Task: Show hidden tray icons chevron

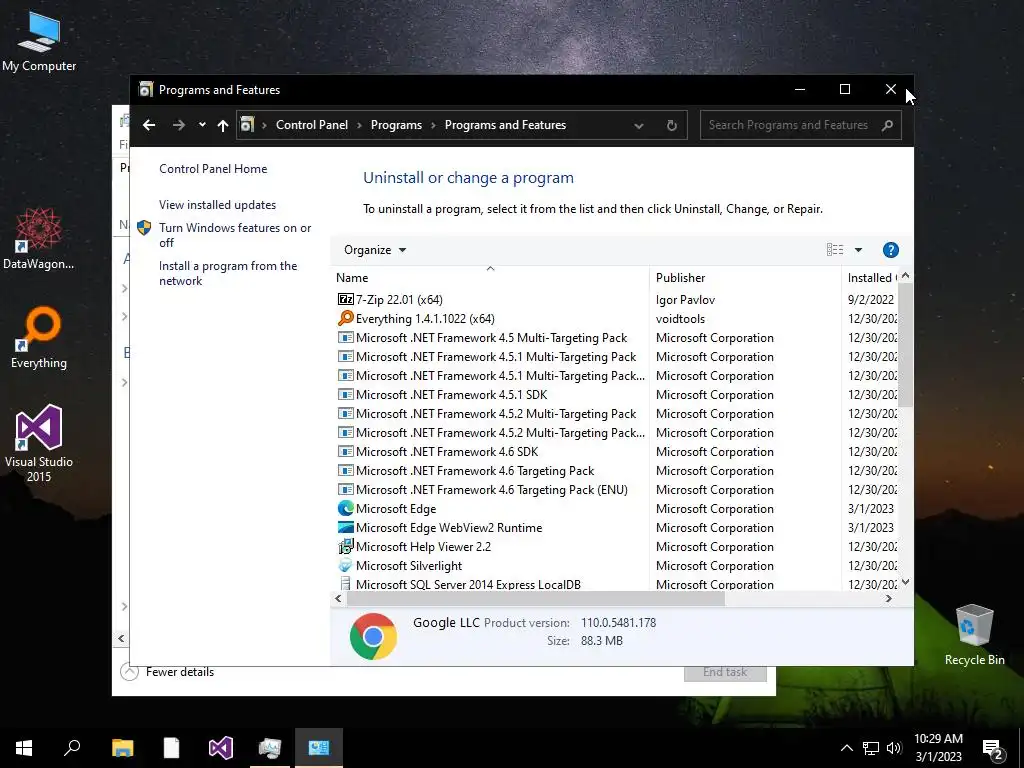Action: click(x=846, y=748)
